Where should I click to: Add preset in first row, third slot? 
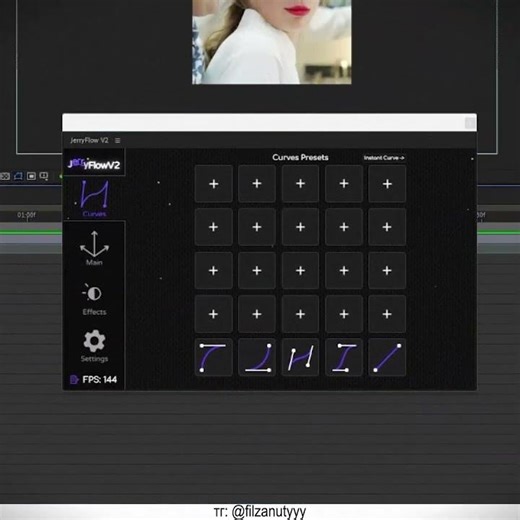pos(300,184)
